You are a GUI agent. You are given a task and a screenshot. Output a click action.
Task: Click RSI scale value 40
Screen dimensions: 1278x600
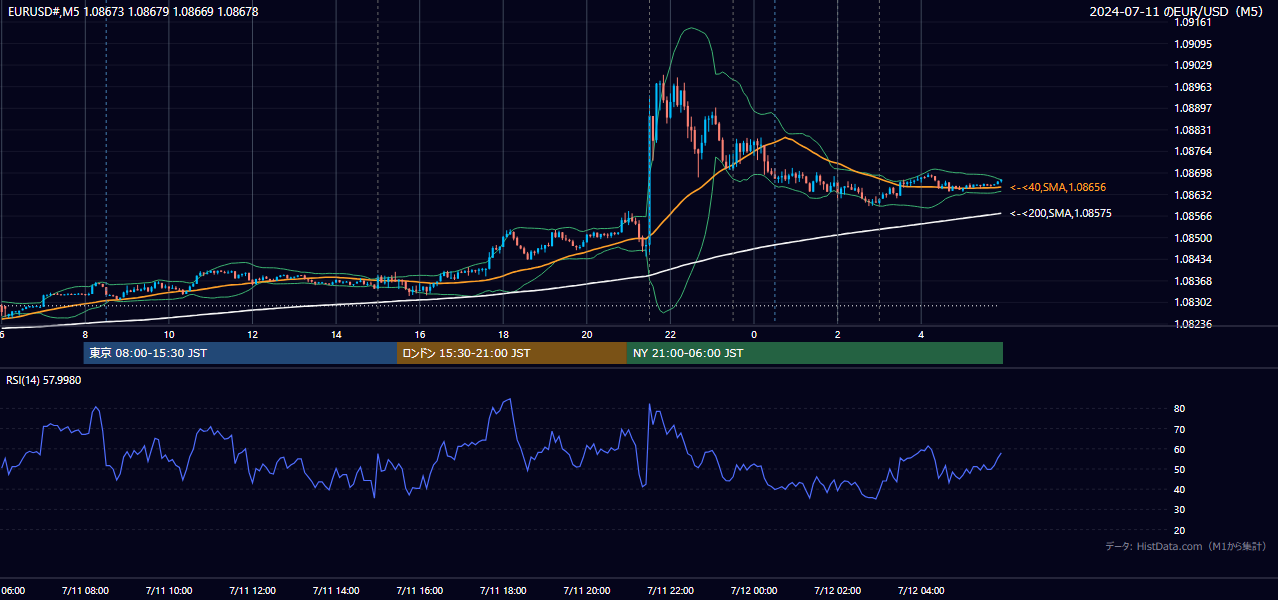(1180, 489)
